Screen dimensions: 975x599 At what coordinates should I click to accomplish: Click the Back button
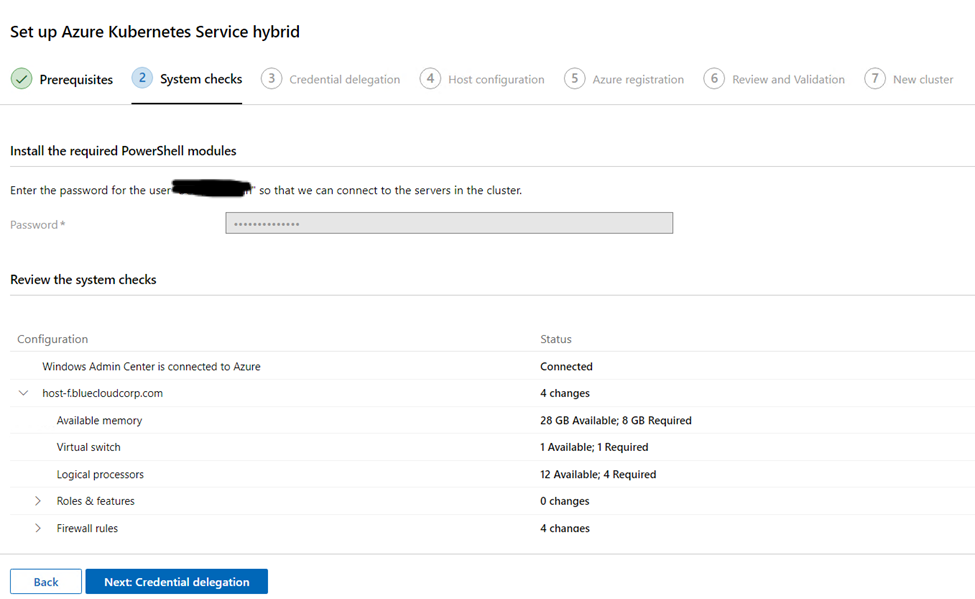point(45,582)
